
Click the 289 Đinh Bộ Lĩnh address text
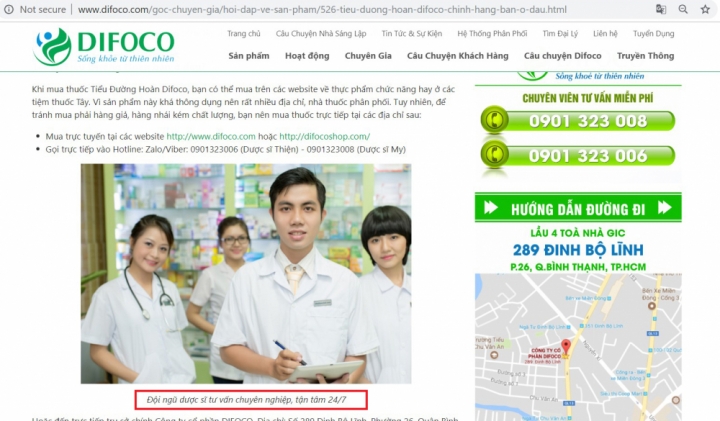(x=578, y=250)
